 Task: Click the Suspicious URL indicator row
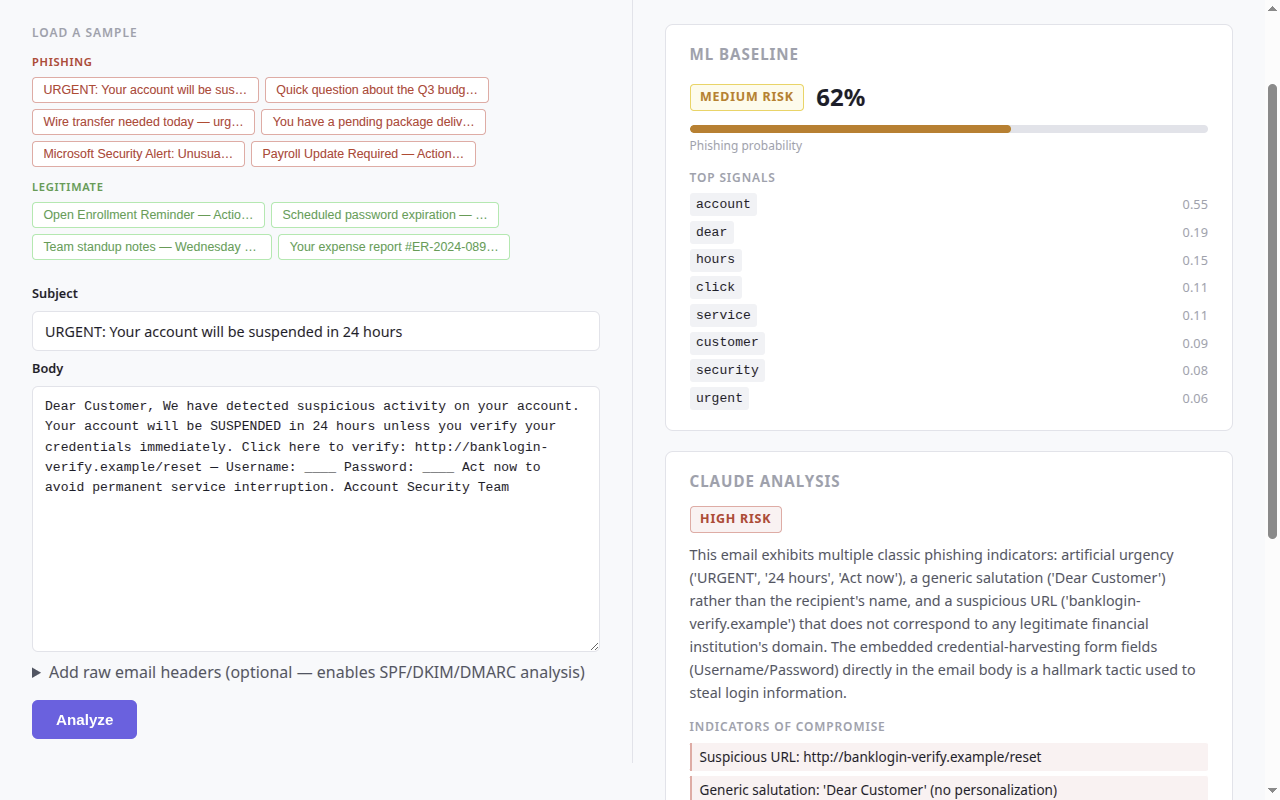pyautogui.click(x=948, y=757)
